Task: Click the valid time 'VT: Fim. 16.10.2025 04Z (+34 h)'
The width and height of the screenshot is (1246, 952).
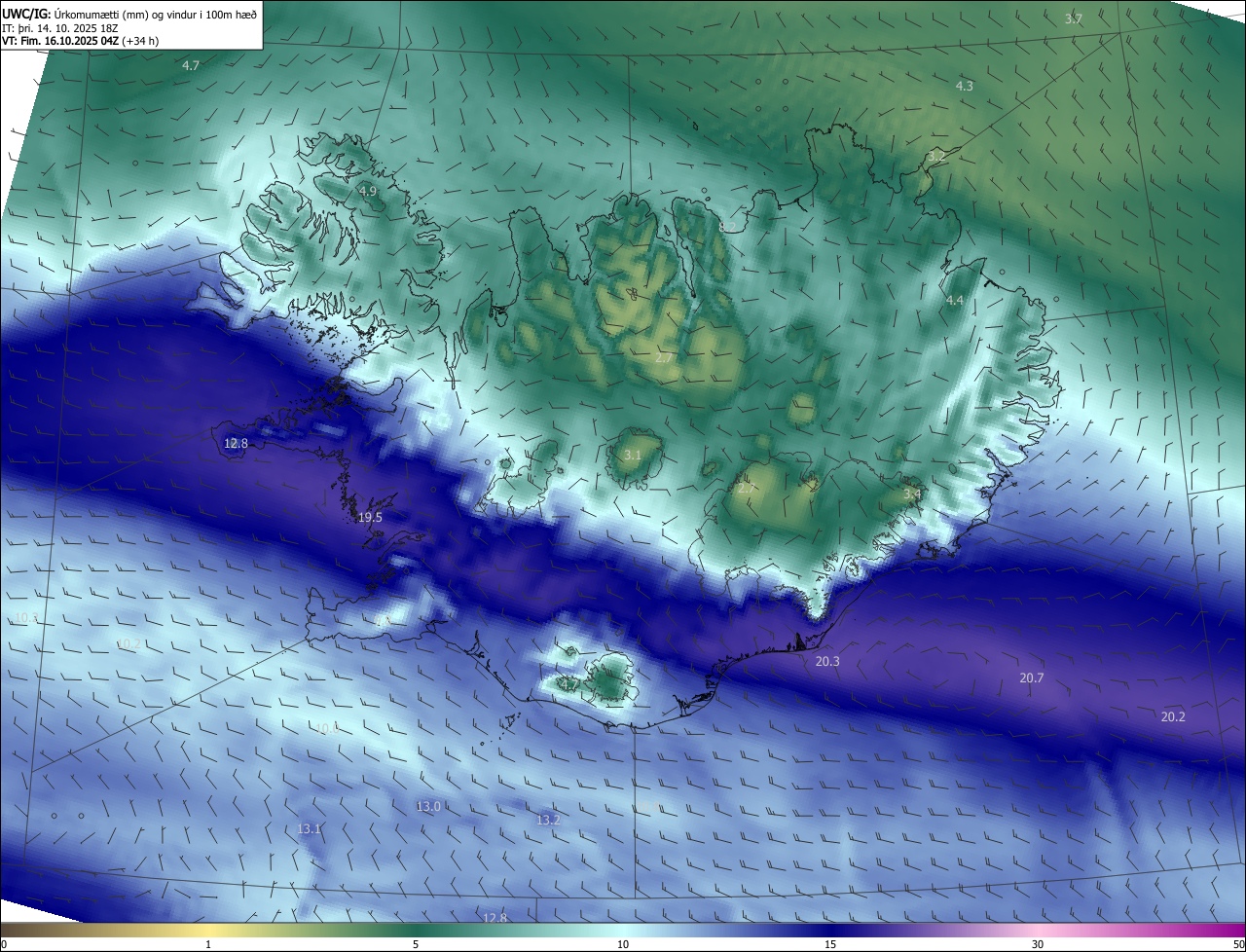Action: click(80, 41)
